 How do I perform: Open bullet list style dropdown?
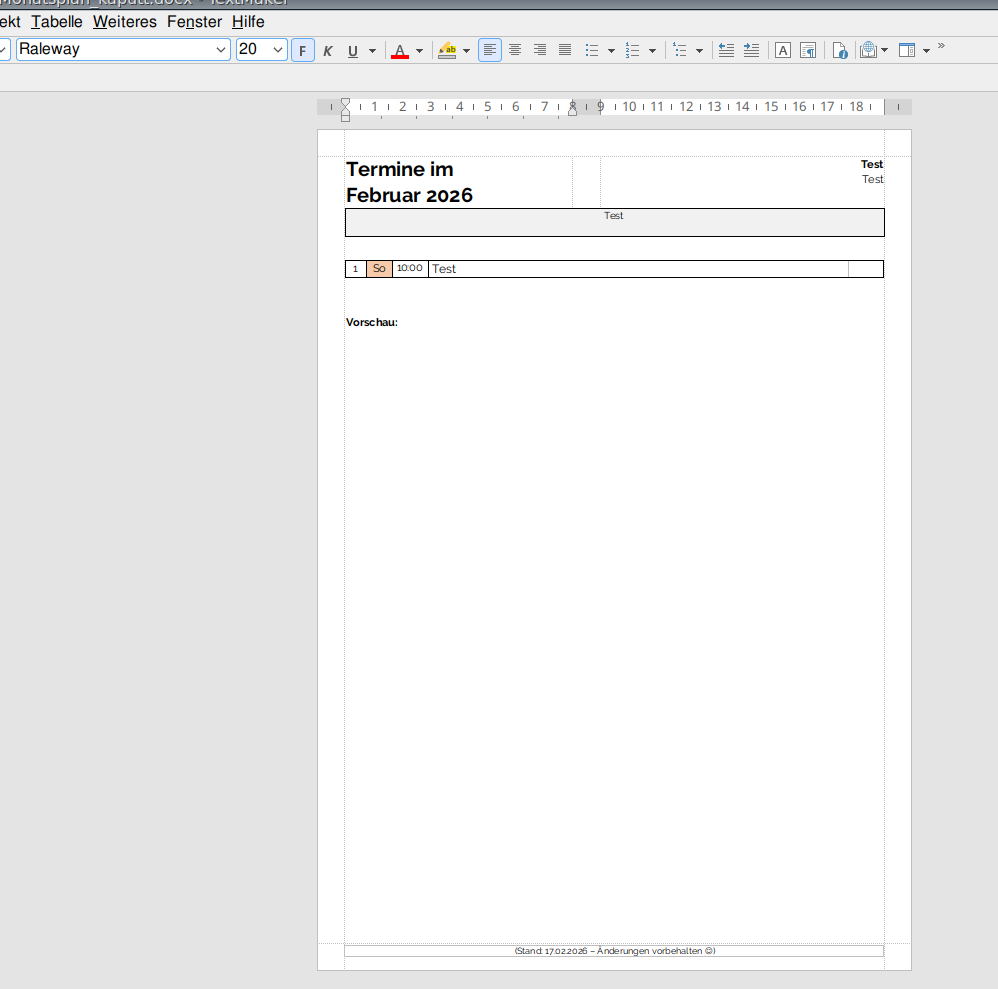(x=612, y=51)
